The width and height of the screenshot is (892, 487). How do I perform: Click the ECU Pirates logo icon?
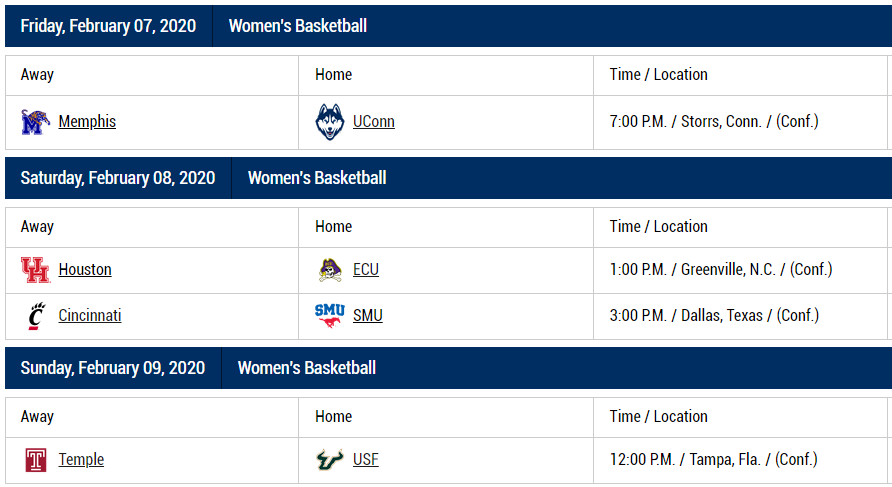pyautogui.click(x=330, y=270)
